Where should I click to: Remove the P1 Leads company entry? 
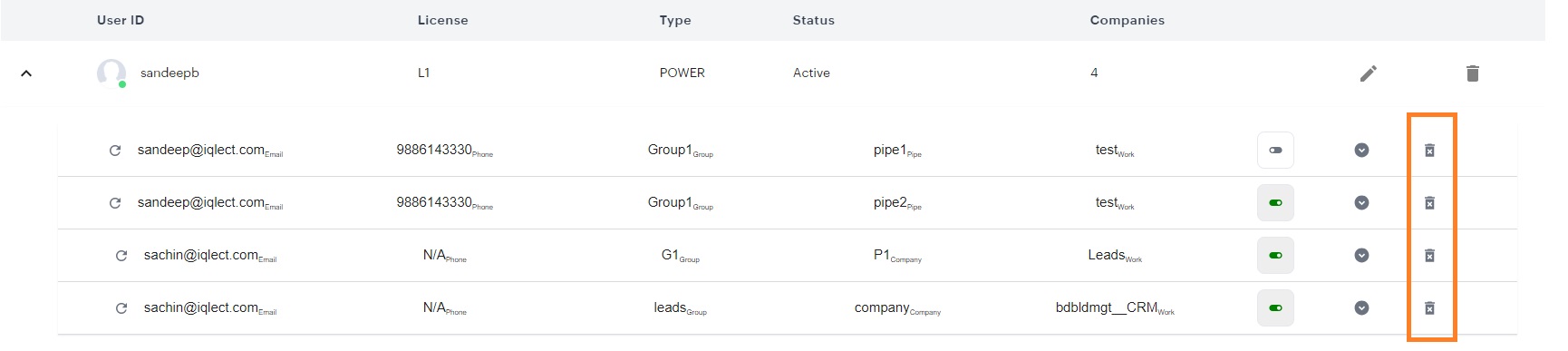click(1429, 256)
